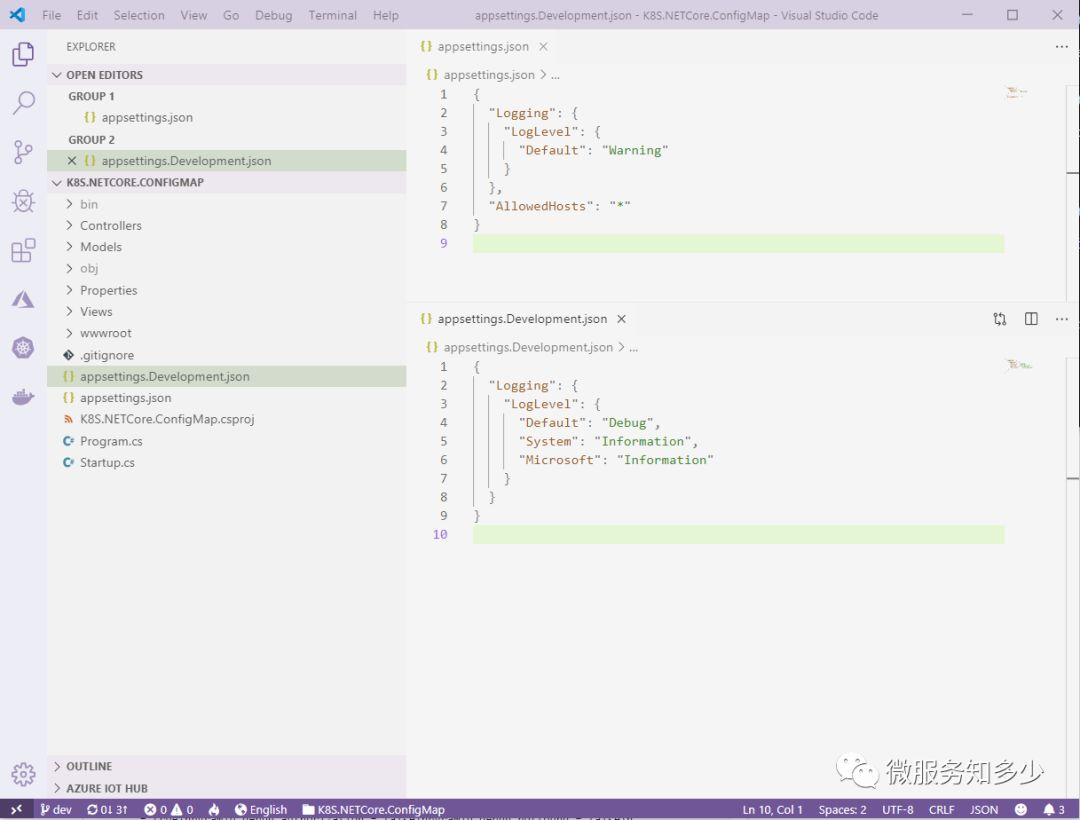Open the Terminal menu
This screenshot has height=820, width=1080.
pyautogui.click(x=332, y=15)
